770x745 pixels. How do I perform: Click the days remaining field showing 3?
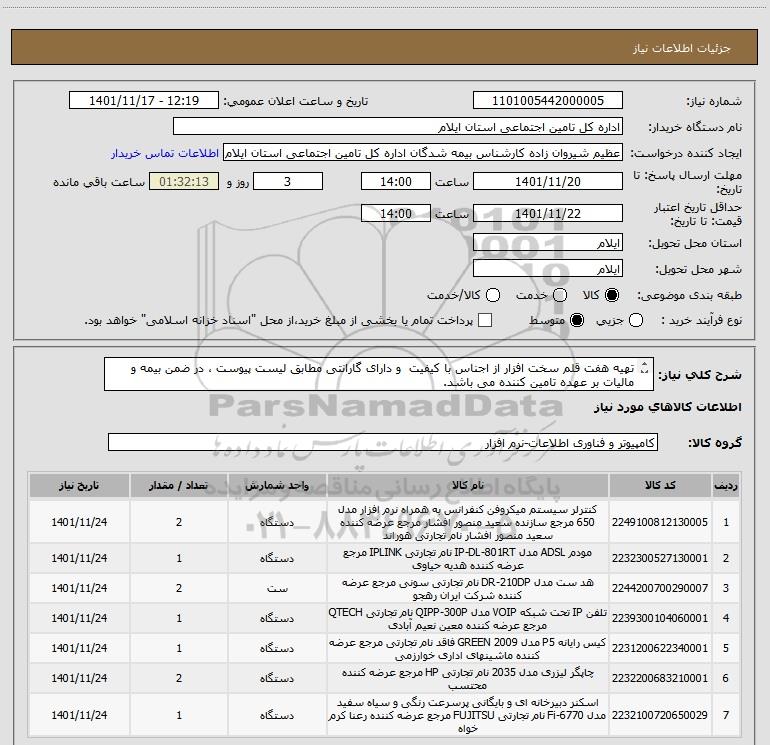(x=288, y=181)
